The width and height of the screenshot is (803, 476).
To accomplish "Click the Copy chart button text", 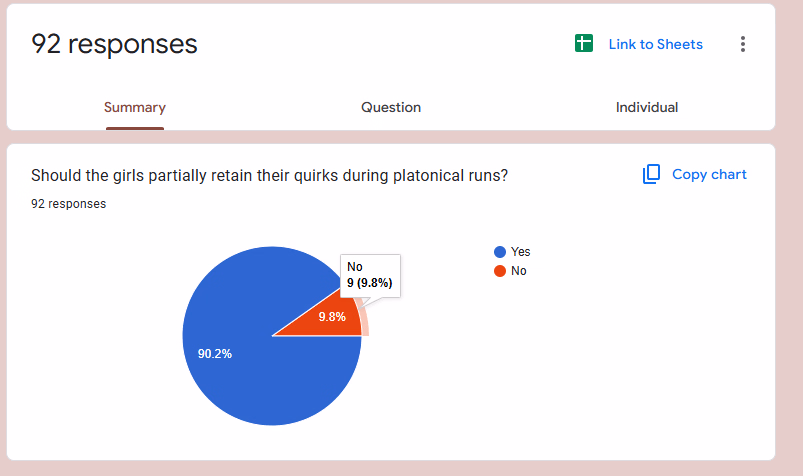I will point(709,174).
